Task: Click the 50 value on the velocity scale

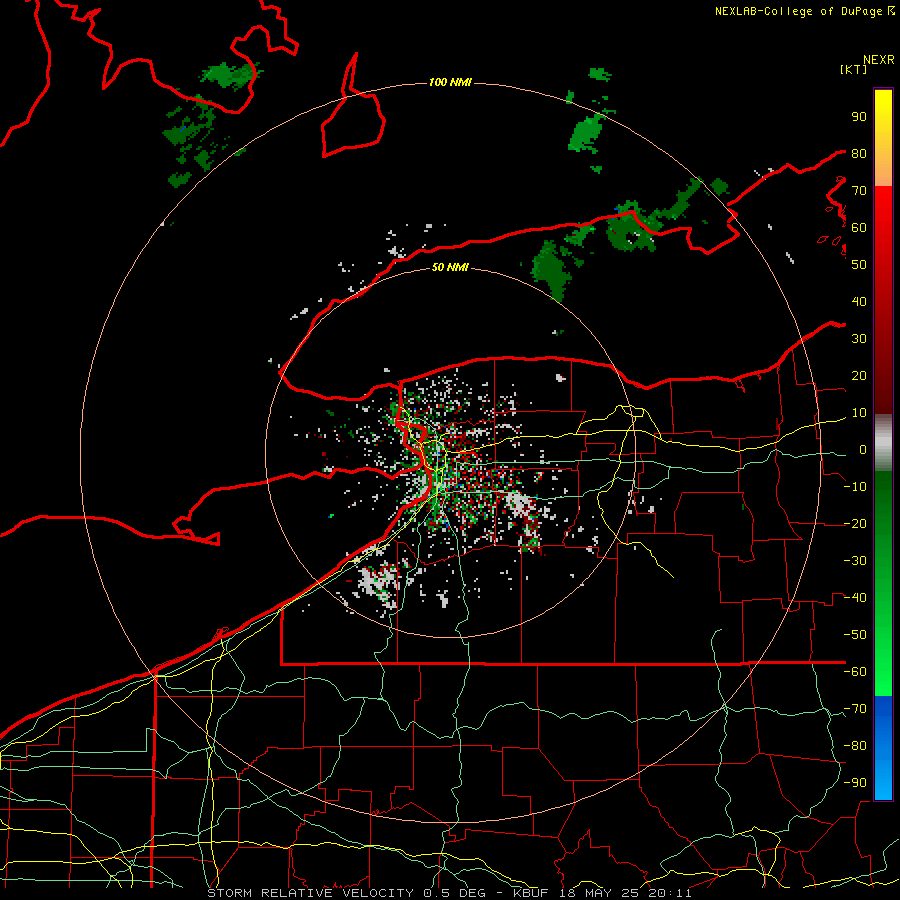Action: coord(859,265)
